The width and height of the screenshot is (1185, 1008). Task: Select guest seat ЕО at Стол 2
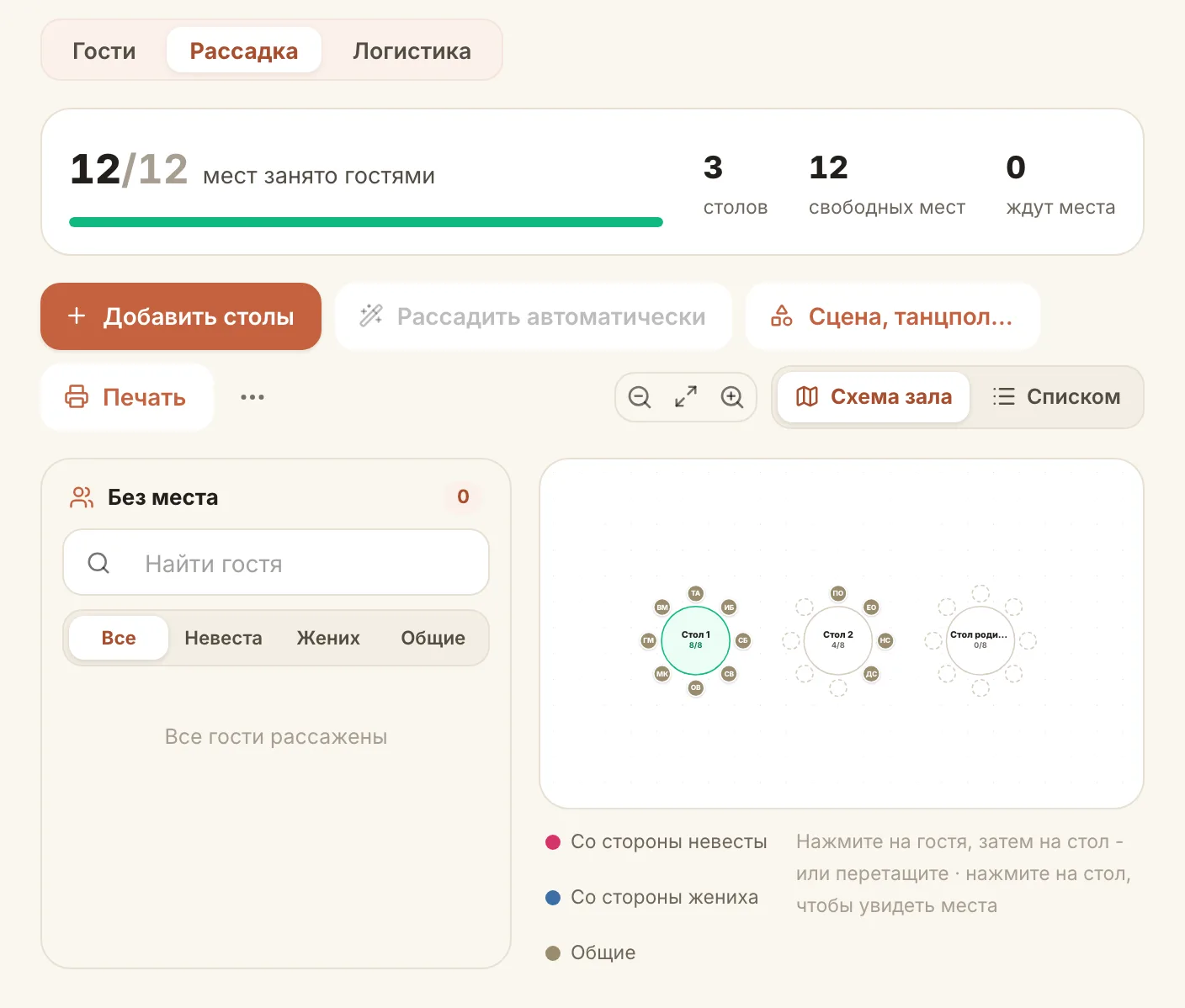(x=871, y=607)
